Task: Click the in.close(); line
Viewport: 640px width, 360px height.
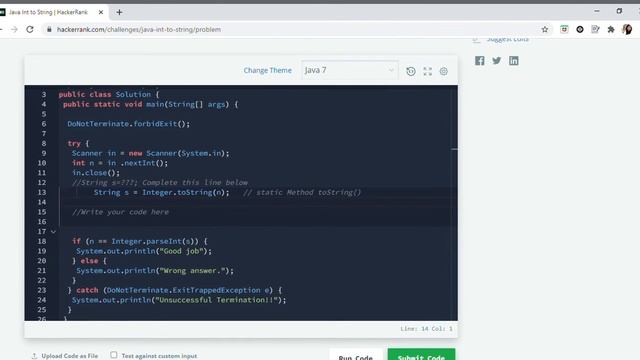Action: (x=96, y=173)
